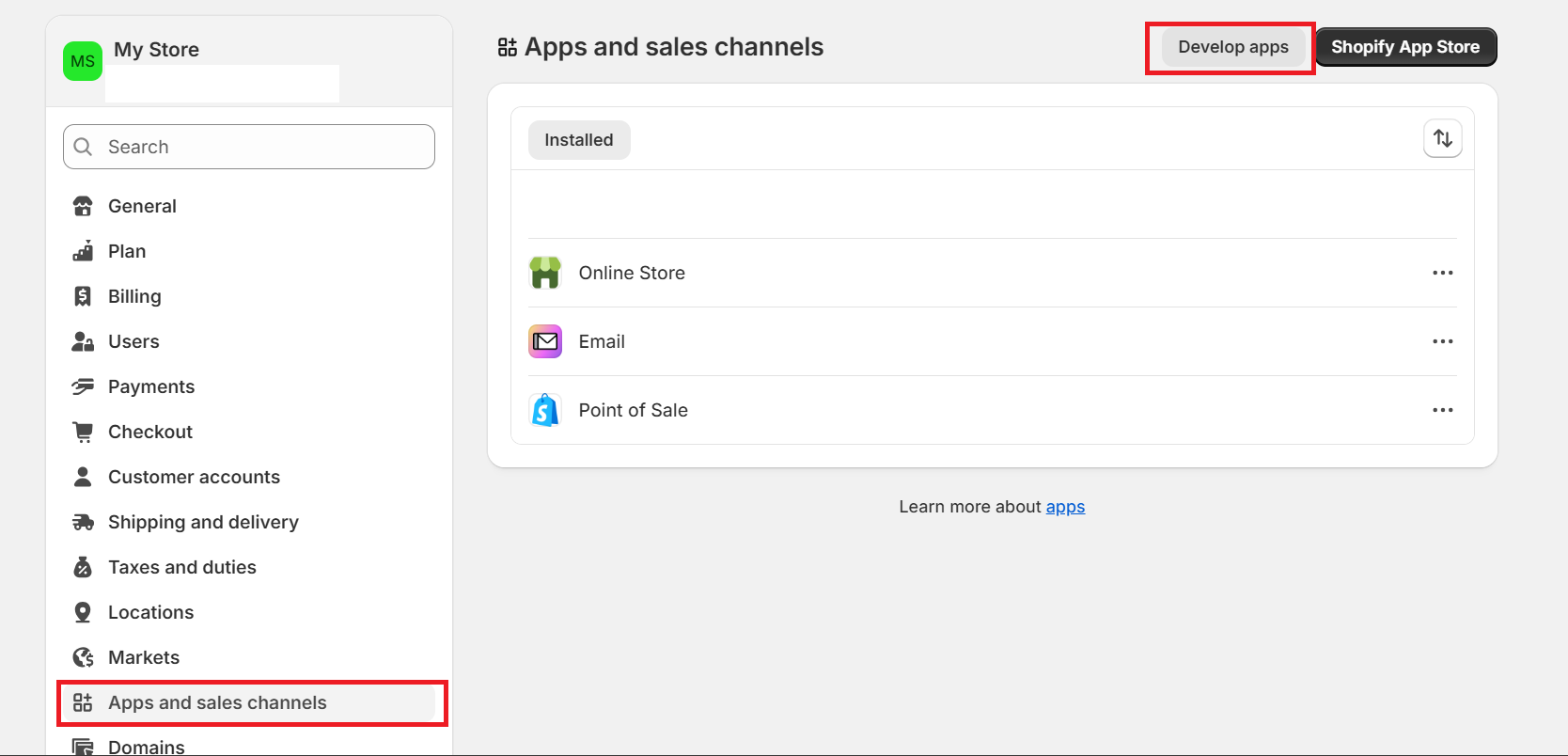Click the Email app icon
The height and width of the screenshot is (756, 1568).
pos(545,341)
